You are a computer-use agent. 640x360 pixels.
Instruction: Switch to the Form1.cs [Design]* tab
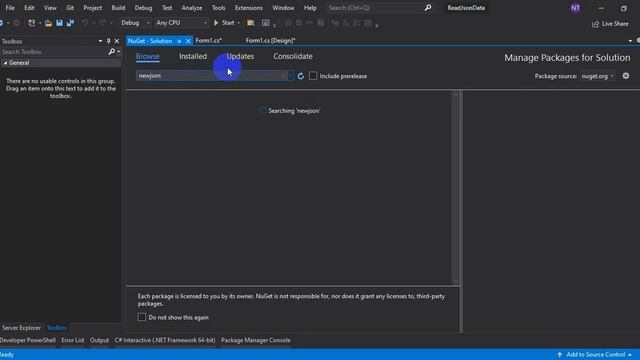pos(270,40)
